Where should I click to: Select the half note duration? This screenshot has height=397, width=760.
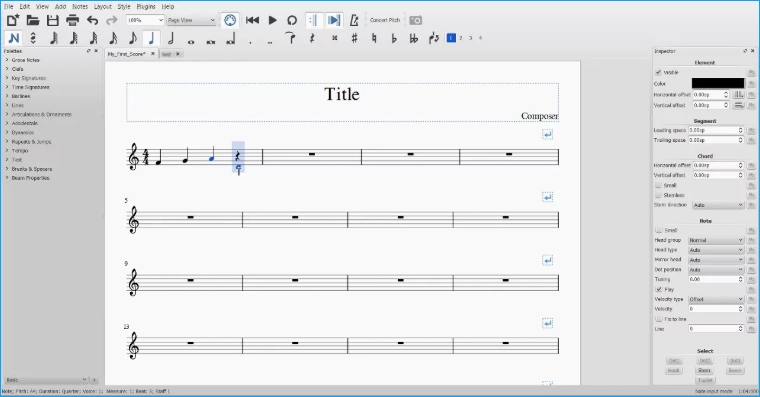click(x=171, y=38)
